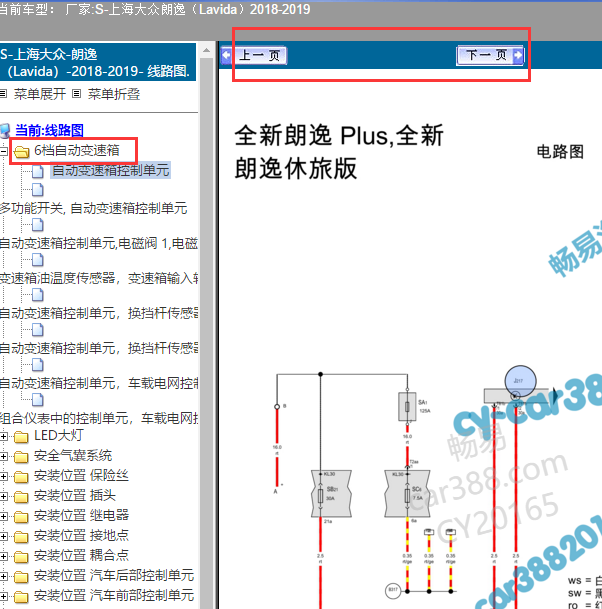Click the SA1 fuse symbol in diagram
Viewport: 602px width, 609px height.
(x=407, y=407)
